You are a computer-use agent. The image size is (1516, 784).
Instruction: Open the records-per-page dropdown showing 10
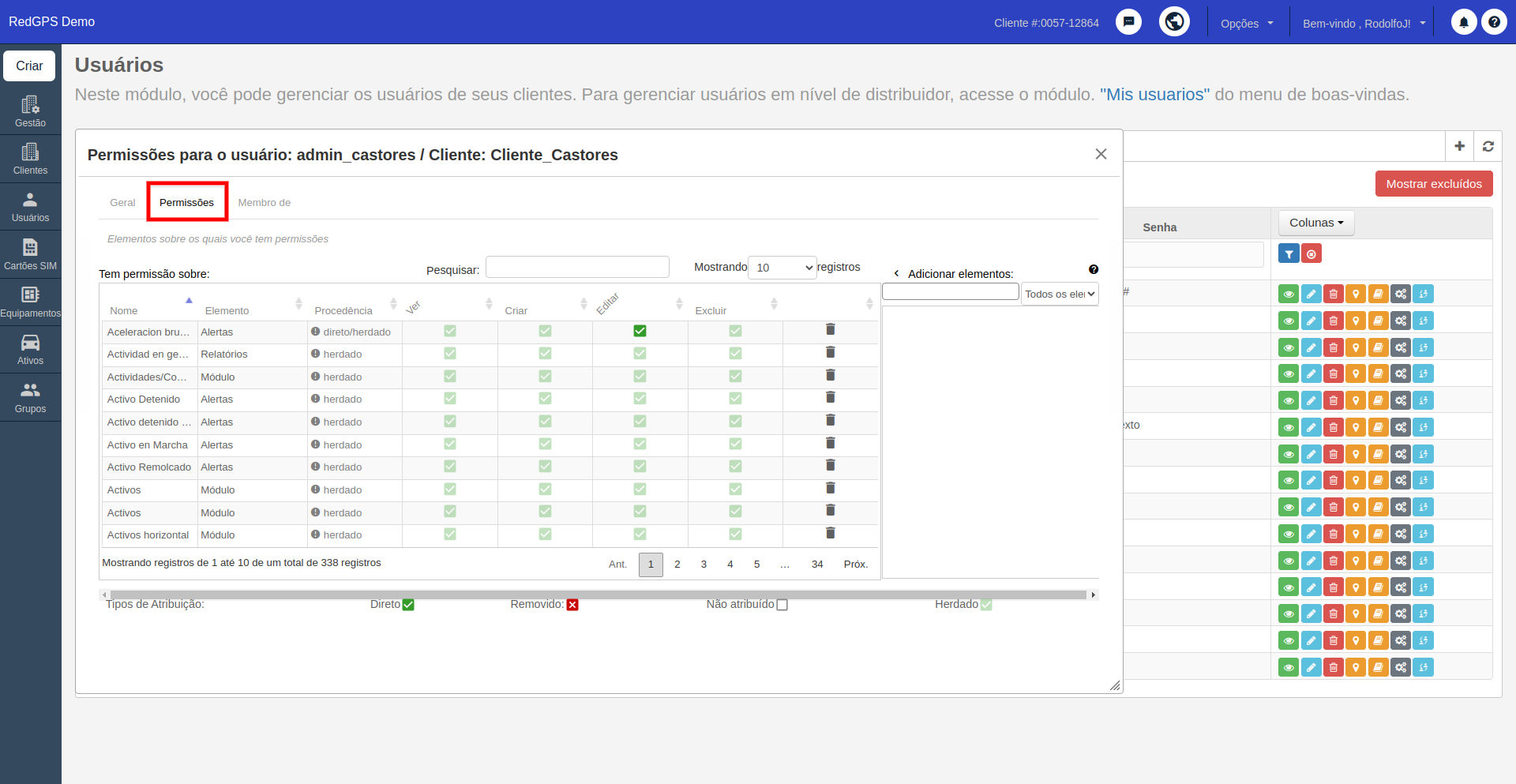pyautogui.click(x=782, y=268)
